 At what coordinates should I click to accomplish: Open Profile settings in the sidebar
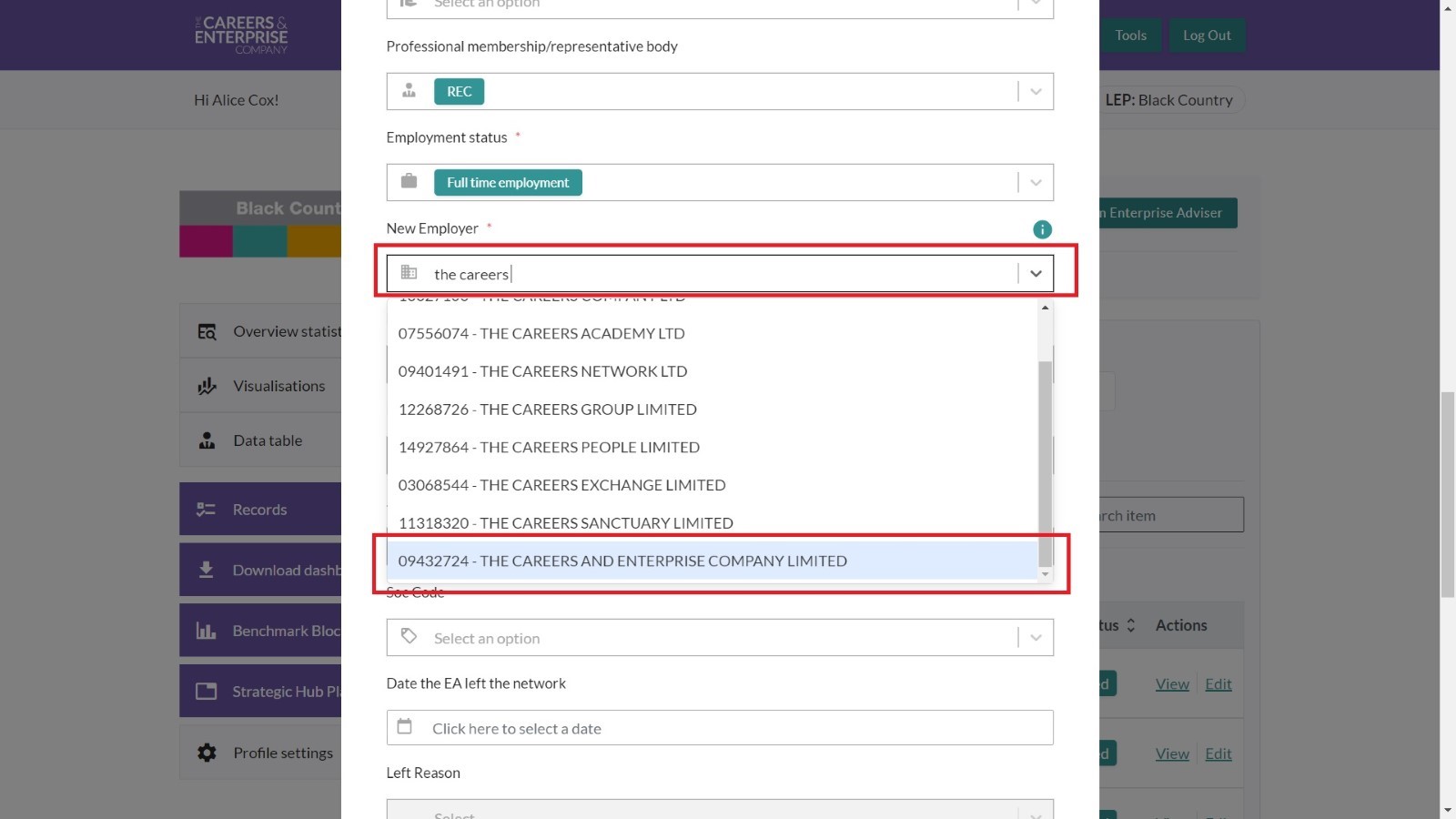click(260, 753)
